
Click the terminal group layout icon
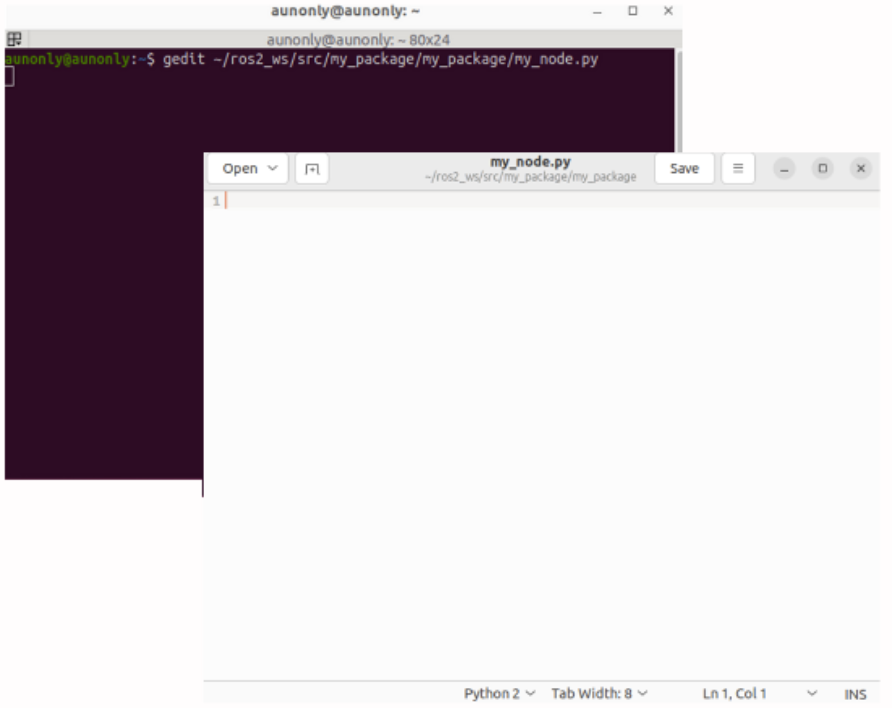[x=14, y=39]
